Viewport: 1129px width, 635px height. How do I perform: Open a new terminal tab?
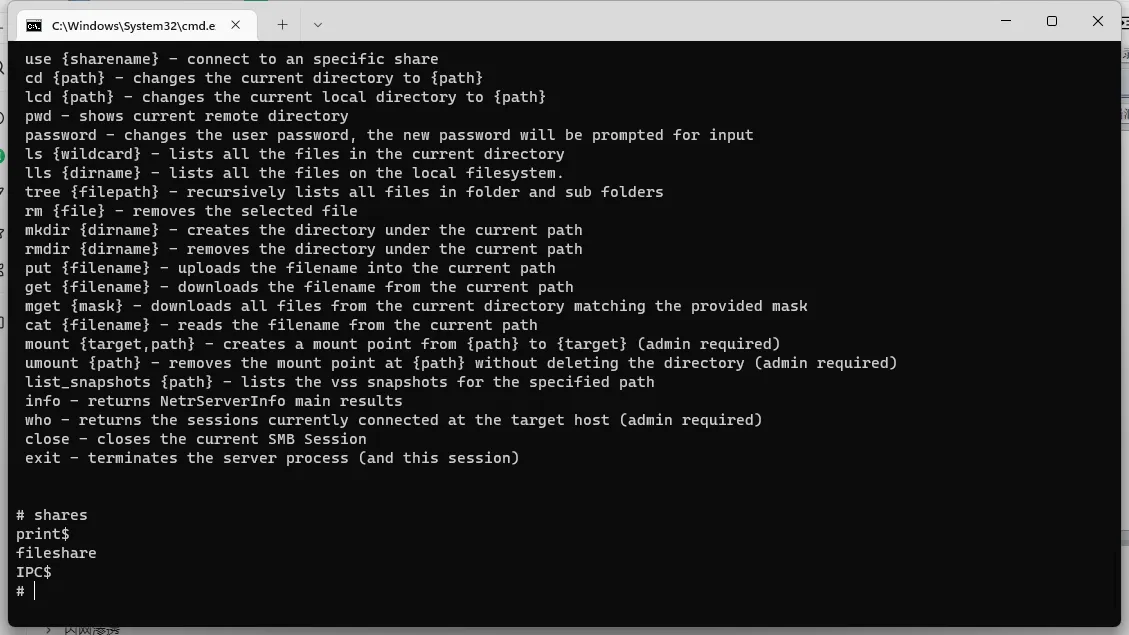point(282,25)
